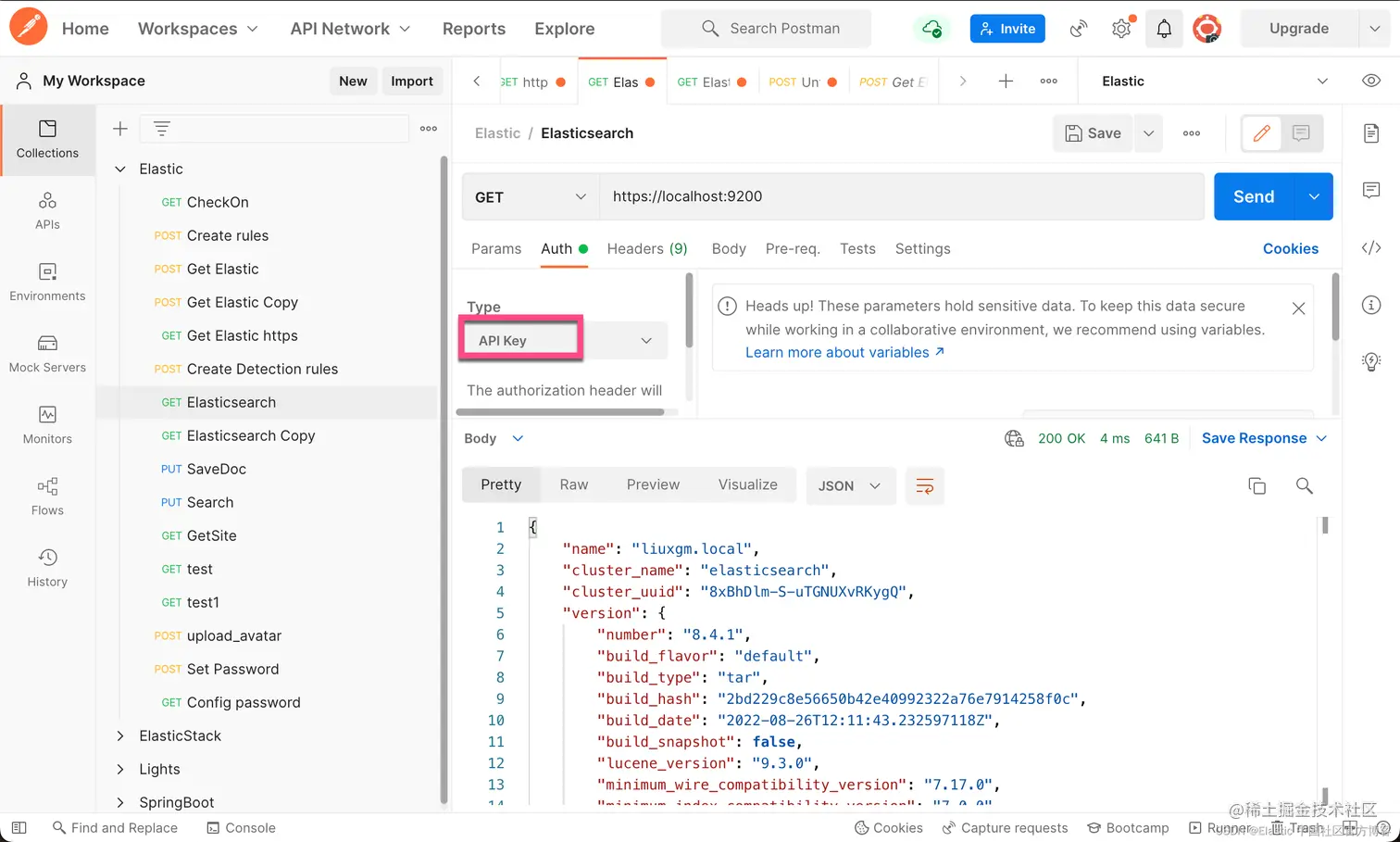Open the notifications bell
The image size is (1400, 842).
coord(1164,29)
